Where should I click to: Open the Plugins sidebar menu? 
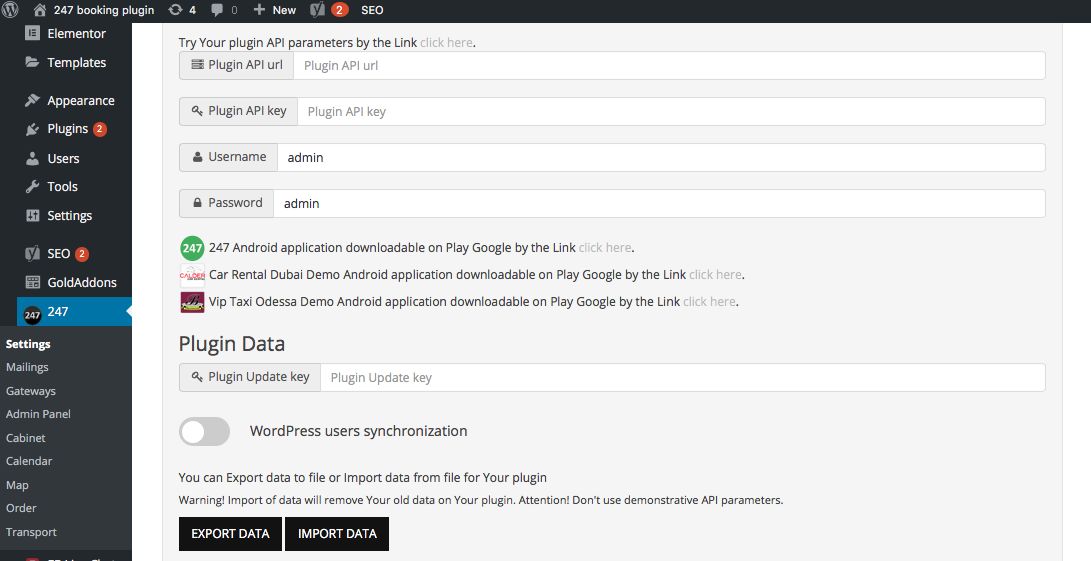[67, 129]
